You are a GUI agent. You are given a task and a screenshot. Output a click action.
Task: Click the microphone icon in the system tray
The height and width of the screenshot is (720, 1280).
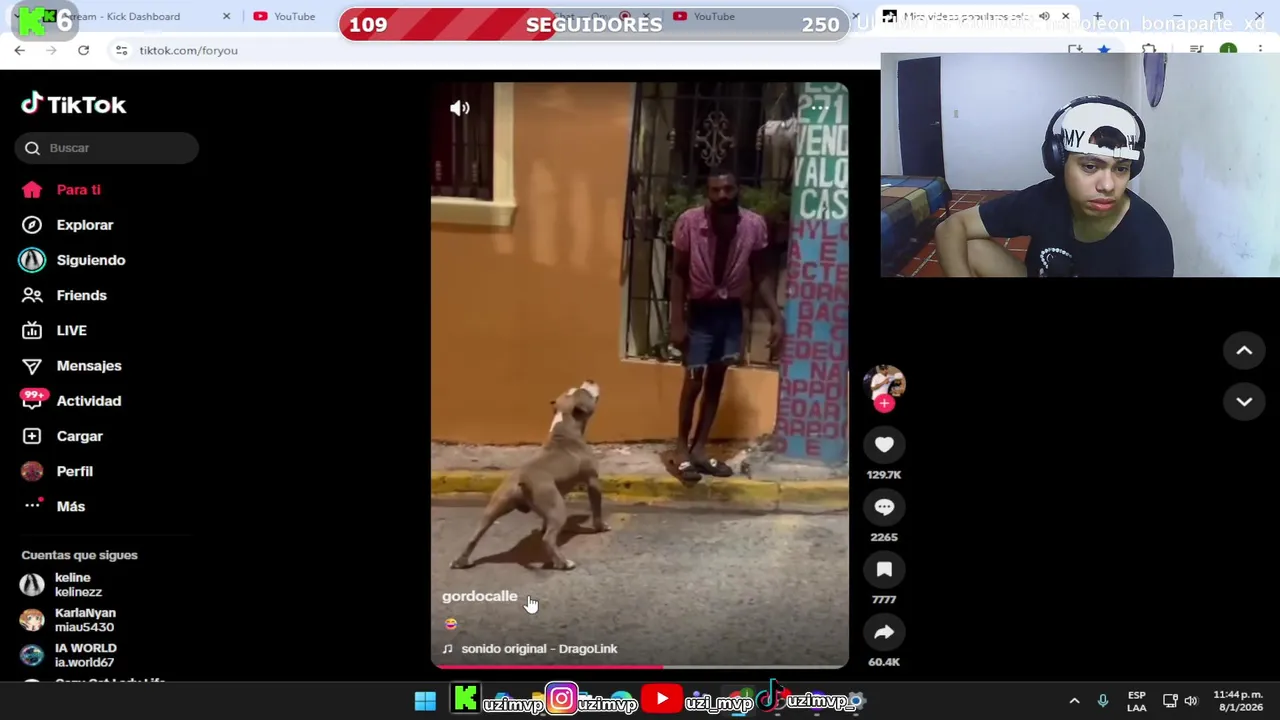[1103, 701]
